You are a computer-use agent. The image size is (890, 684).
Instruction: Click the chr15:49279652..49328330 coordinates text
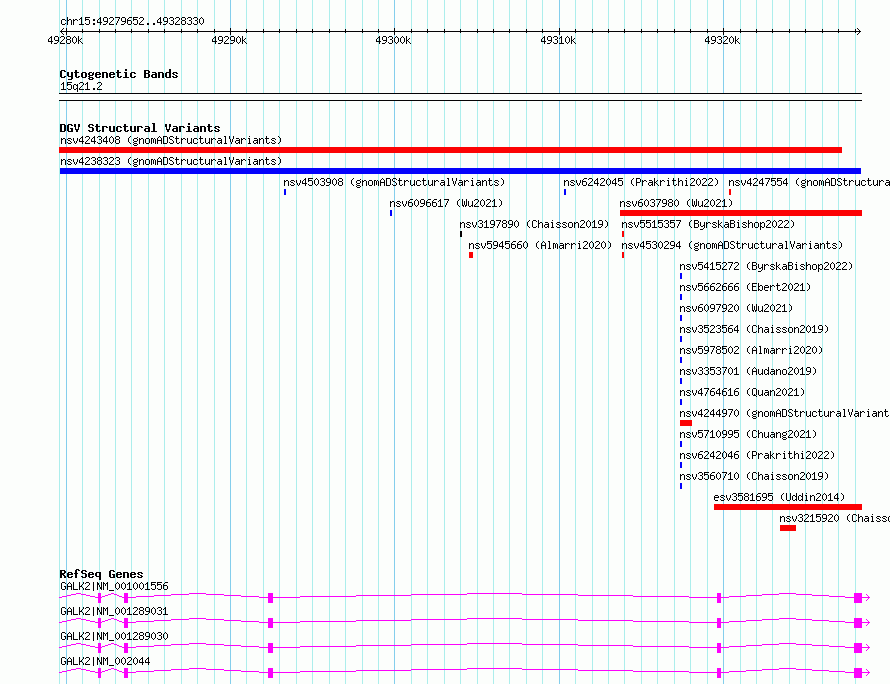132,21
